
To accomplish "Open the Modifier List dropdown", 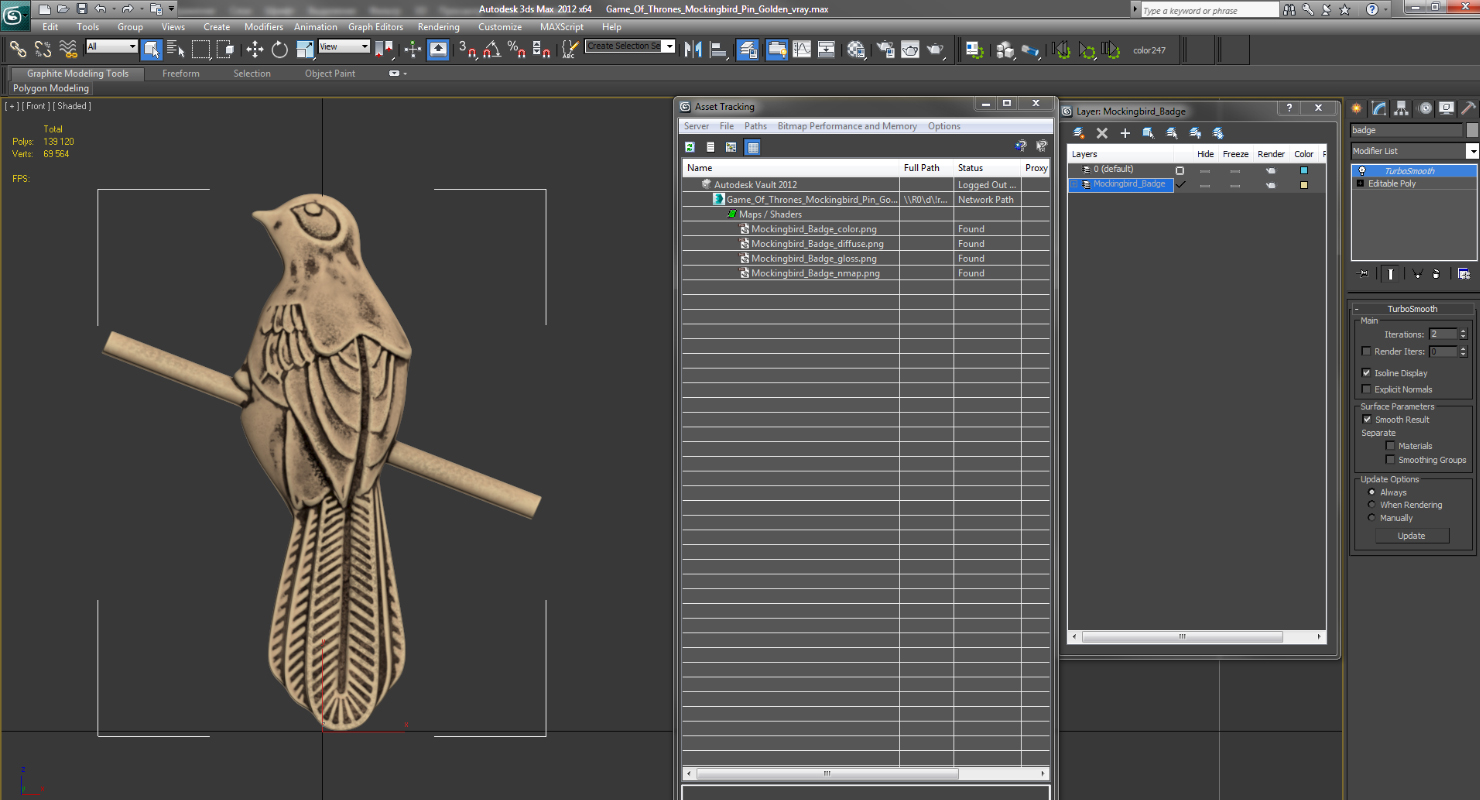I will click(1472, 151).
